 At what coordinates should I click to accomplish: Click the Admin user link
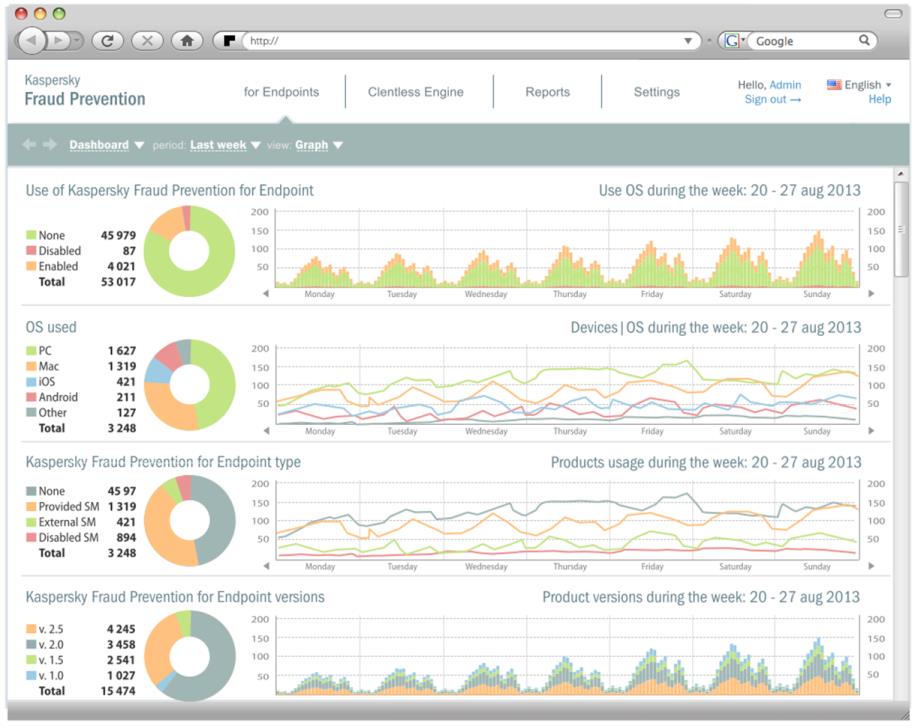pos(785,85)
